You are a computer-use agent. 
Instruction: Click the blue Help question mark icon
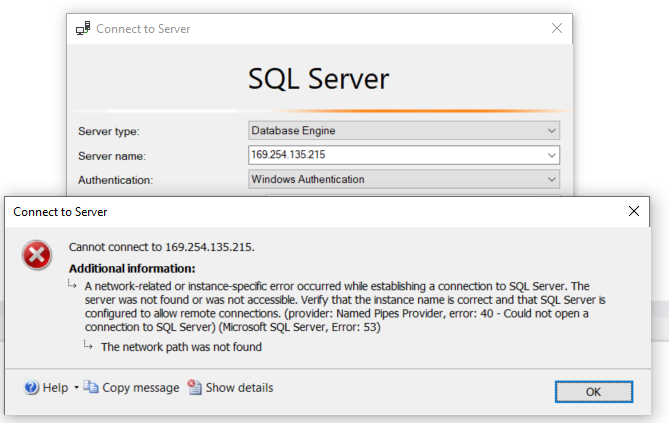point(31,387)
